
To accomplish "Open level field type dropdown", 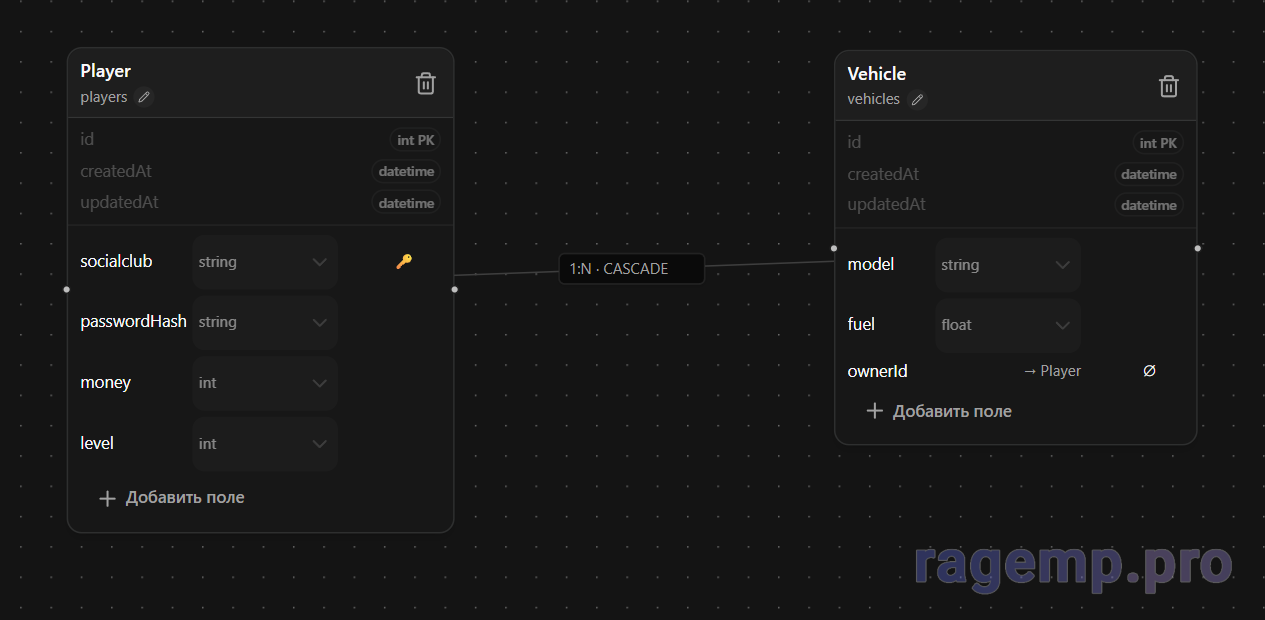I will point(264,444).
